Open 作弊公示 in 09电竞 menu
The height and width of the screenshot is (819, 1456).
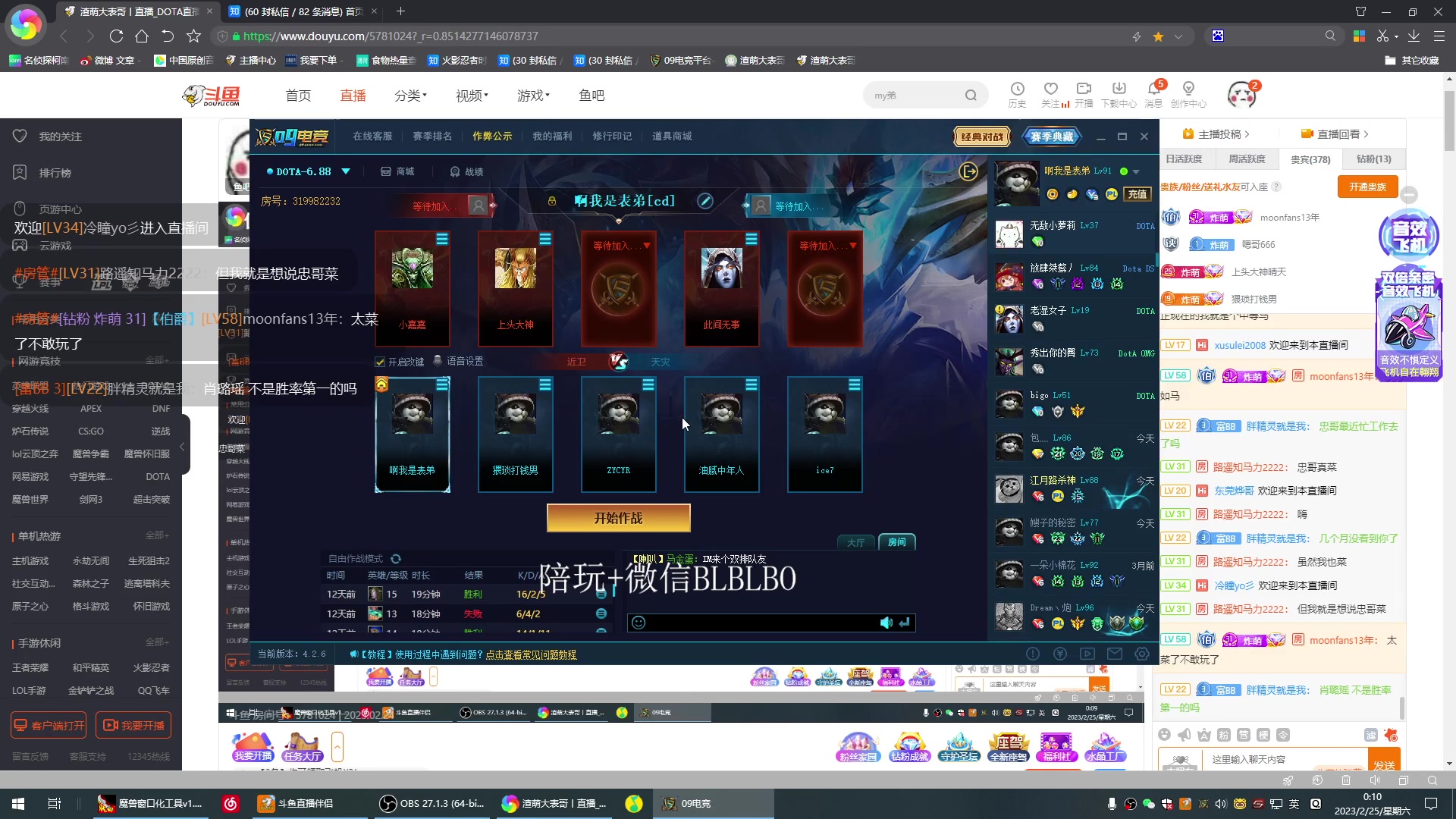click(x=492, y=136)
